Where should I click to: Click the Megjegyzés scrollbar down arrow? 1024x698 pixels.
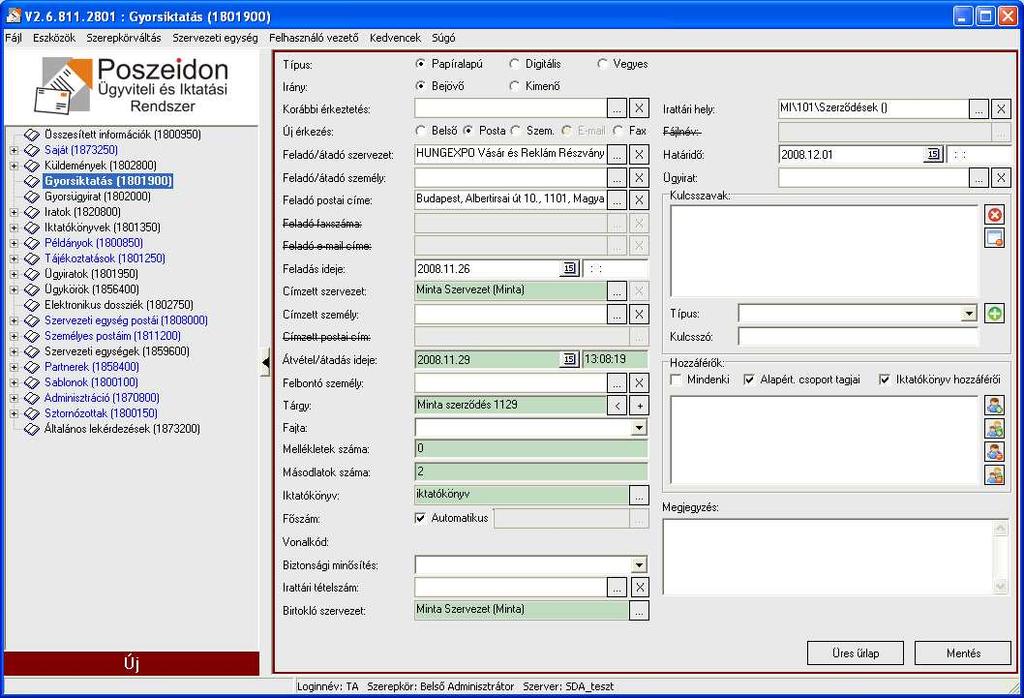coord(1000,586)
